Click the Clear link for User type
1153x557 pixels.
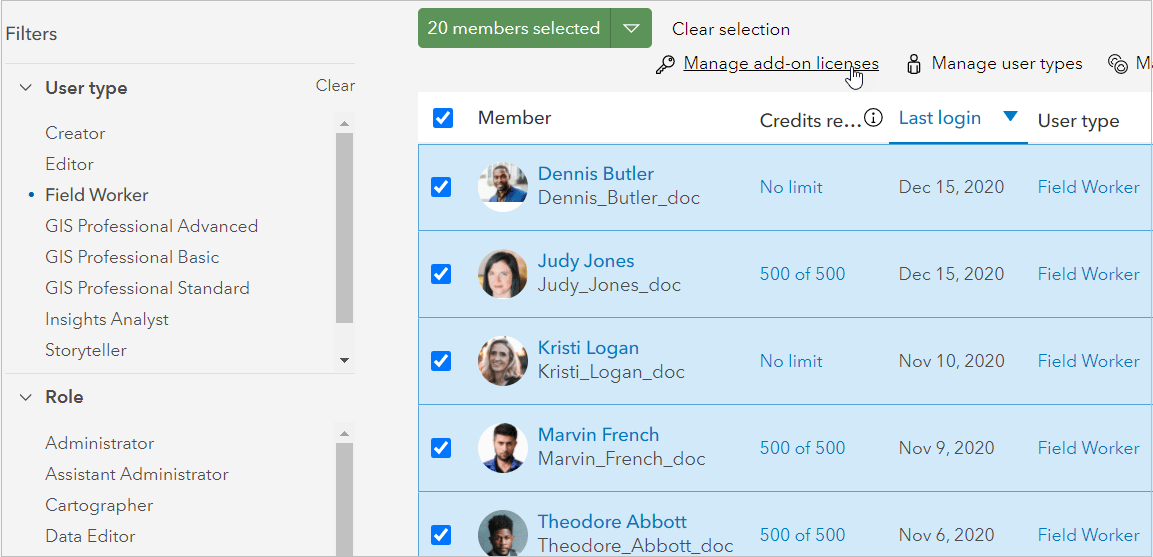pyautogui.click(x=335, y=85)
